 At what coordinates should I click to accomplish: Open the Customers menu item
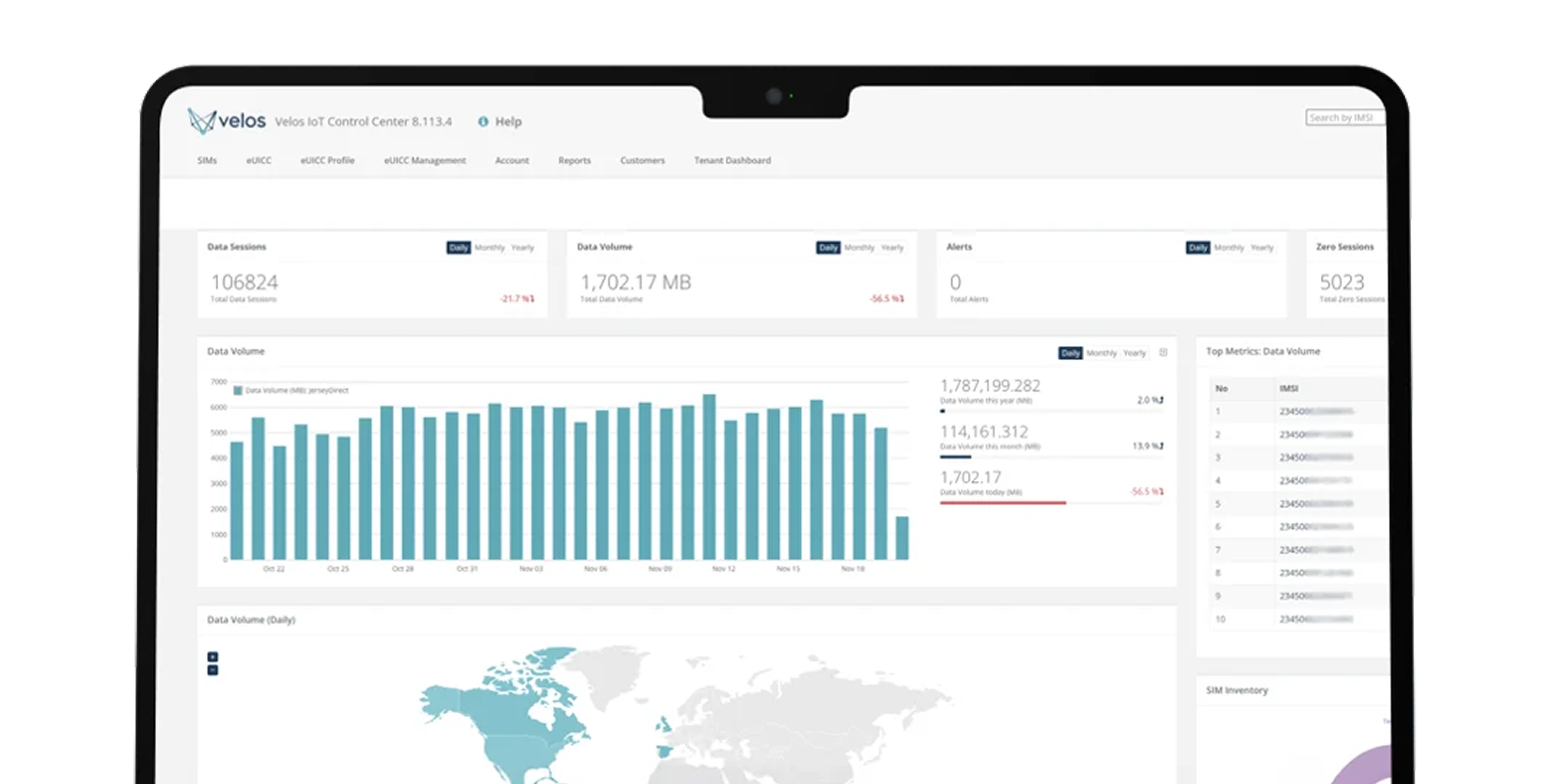(x=642, y=160)
